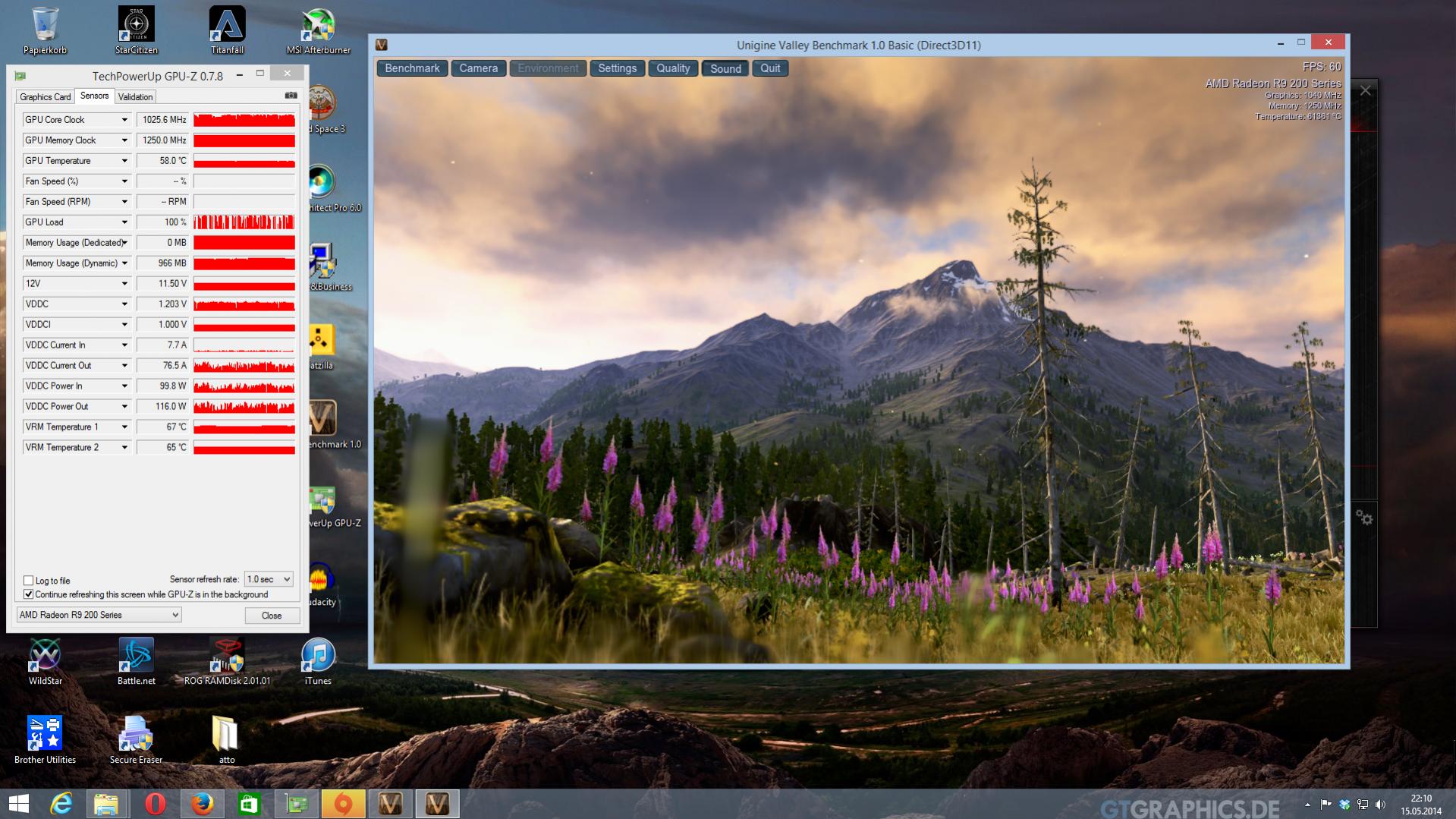The width and height of the screenshot is (1456, 819).
Task: Open Firefox from the taskbar
Action: pos(202,804)
